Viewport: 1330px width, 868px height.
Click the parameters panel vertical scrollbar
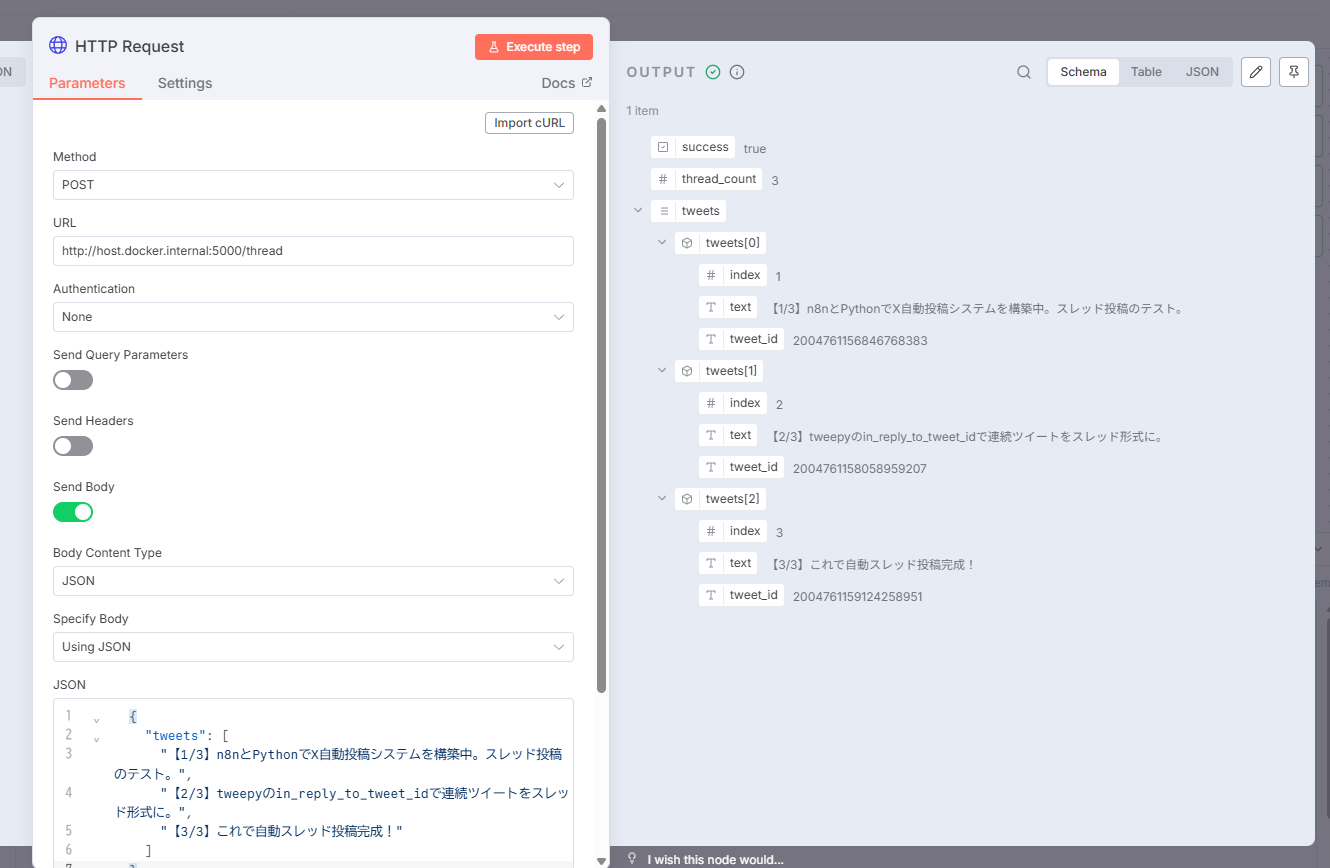pos(601,400)
